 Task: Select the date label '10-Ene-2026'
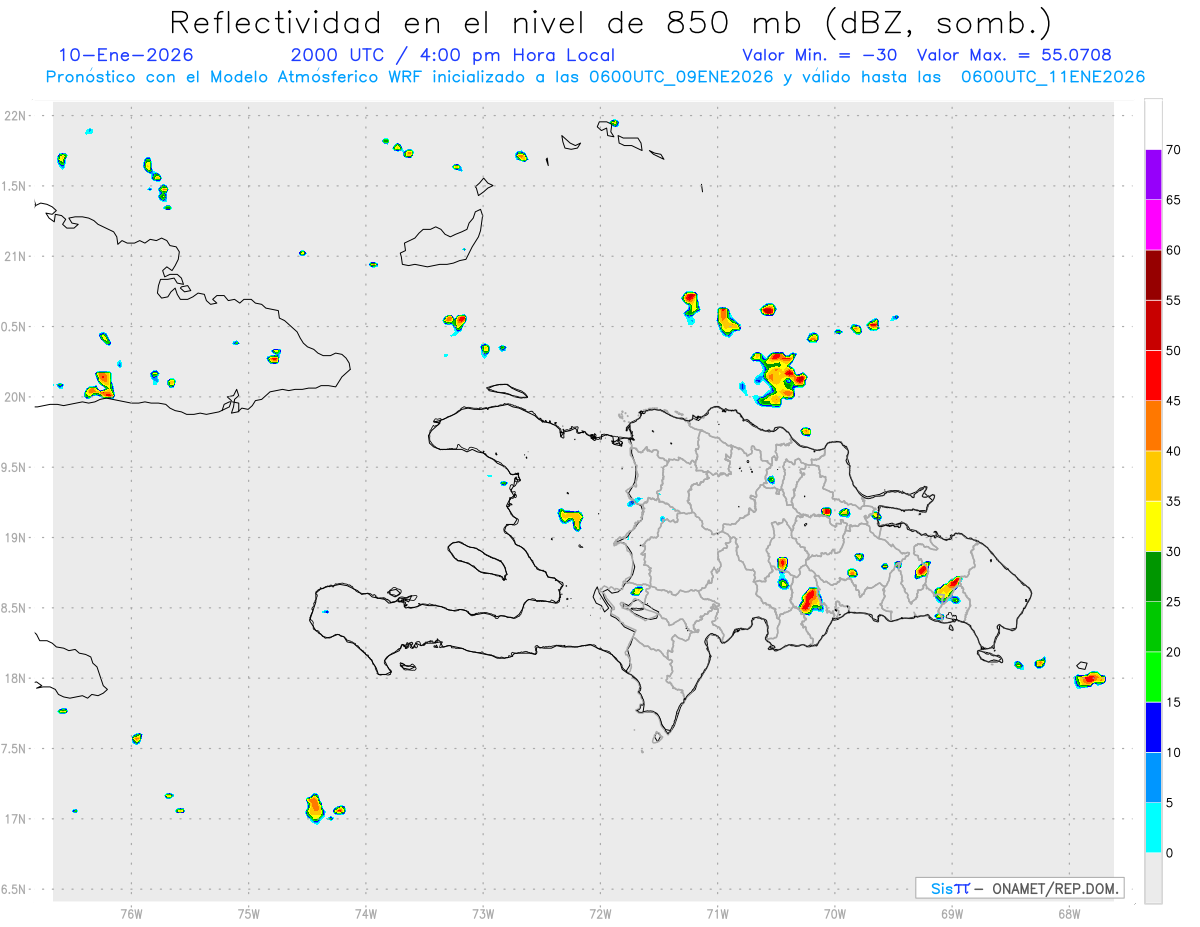(126, 55)
